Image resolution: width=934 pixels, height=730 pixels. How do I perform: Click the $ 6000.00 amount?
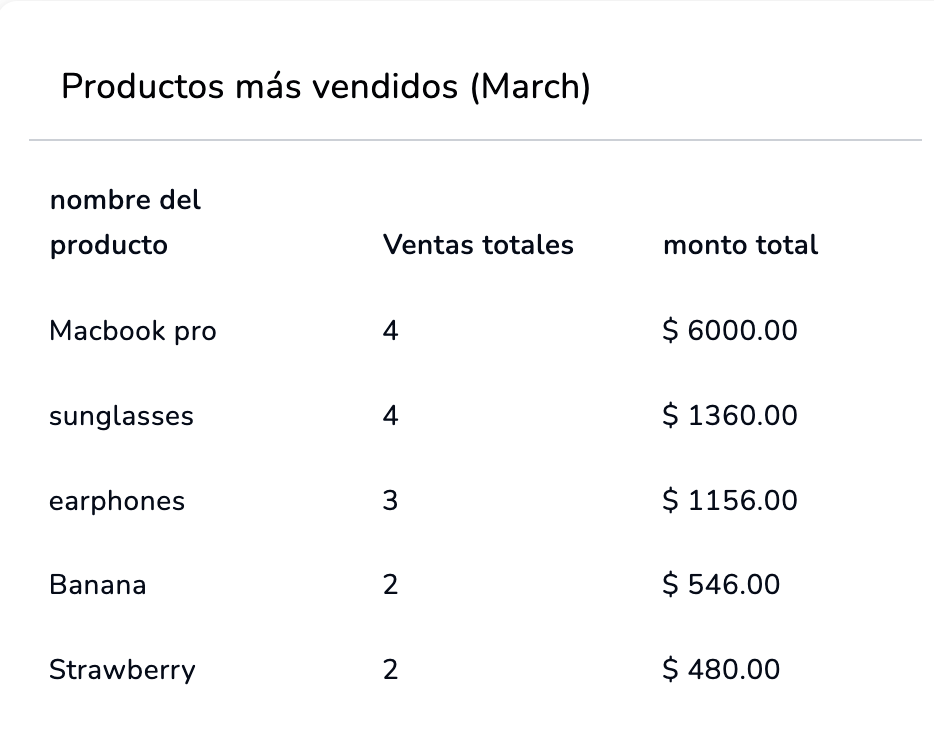[730, 331]
